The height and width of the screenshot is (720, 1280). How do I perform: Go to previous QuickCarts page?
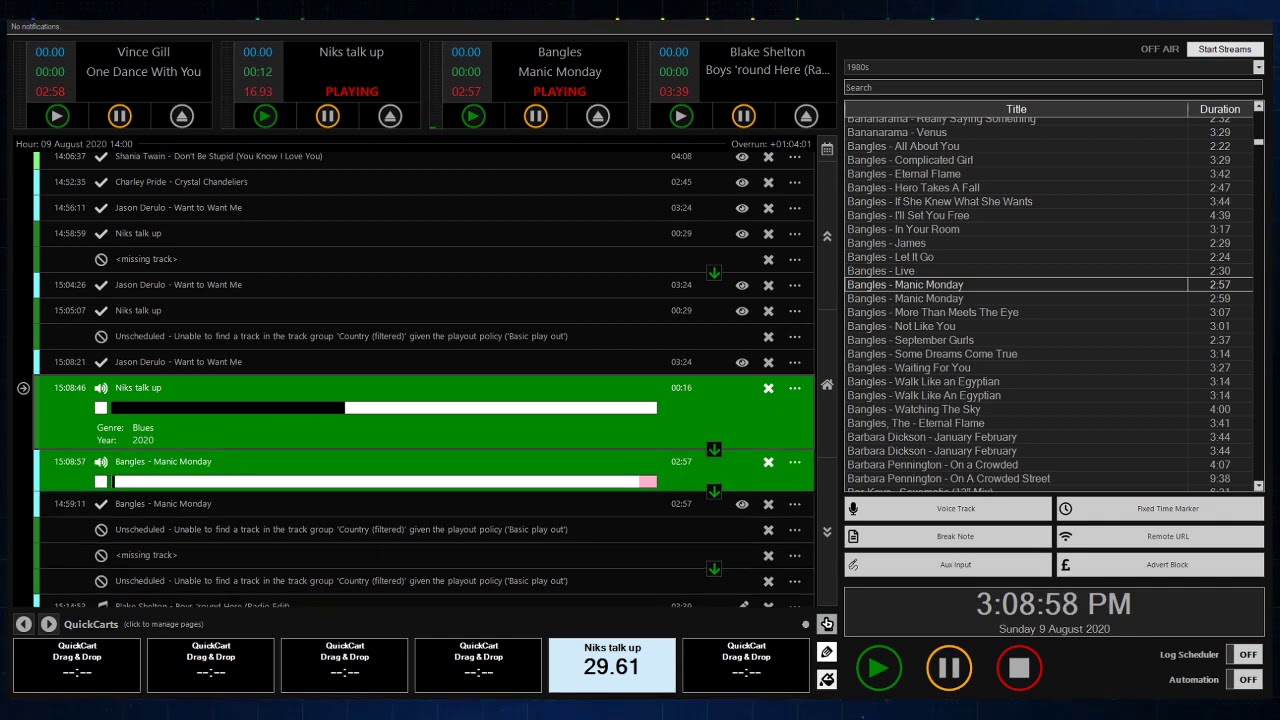(24, 624)
